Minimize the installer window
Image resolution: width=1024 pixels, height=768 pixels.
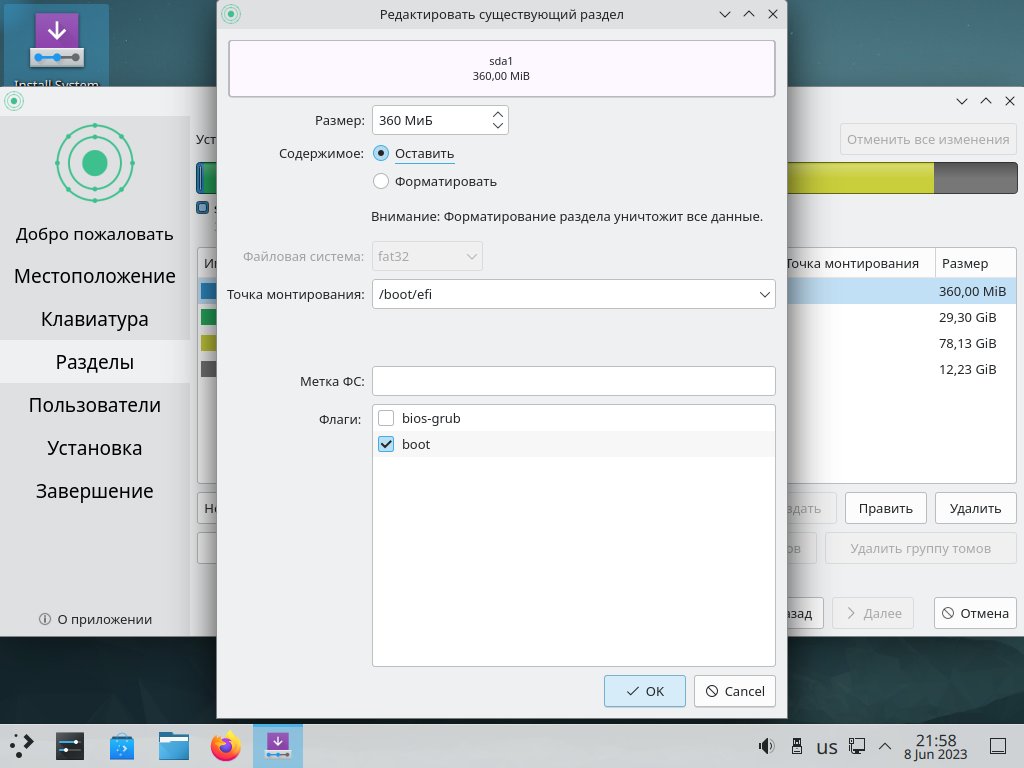point(962,101)
